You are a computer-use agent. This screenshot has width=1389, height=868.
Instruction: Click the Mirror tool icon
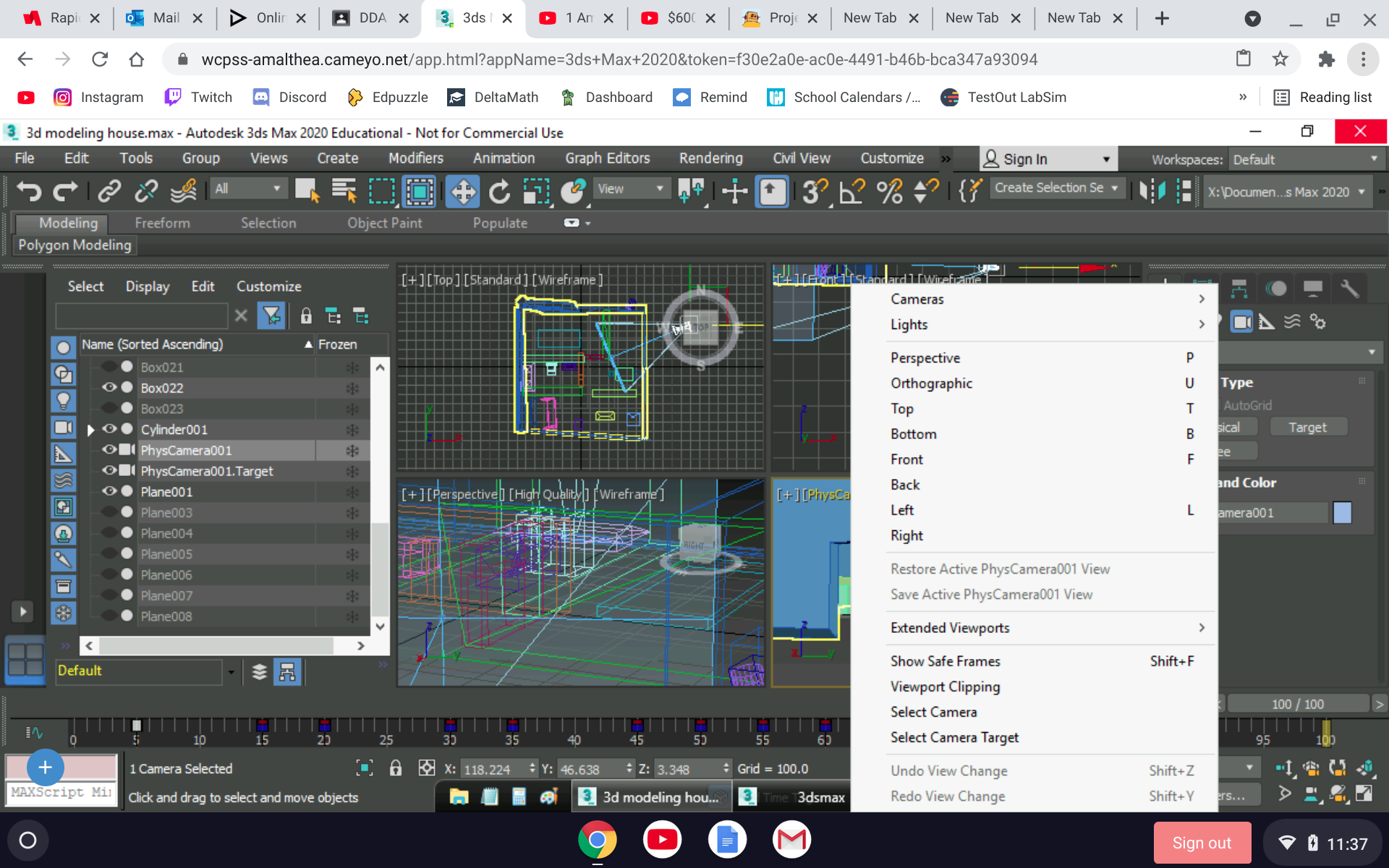pos(1152,191)
